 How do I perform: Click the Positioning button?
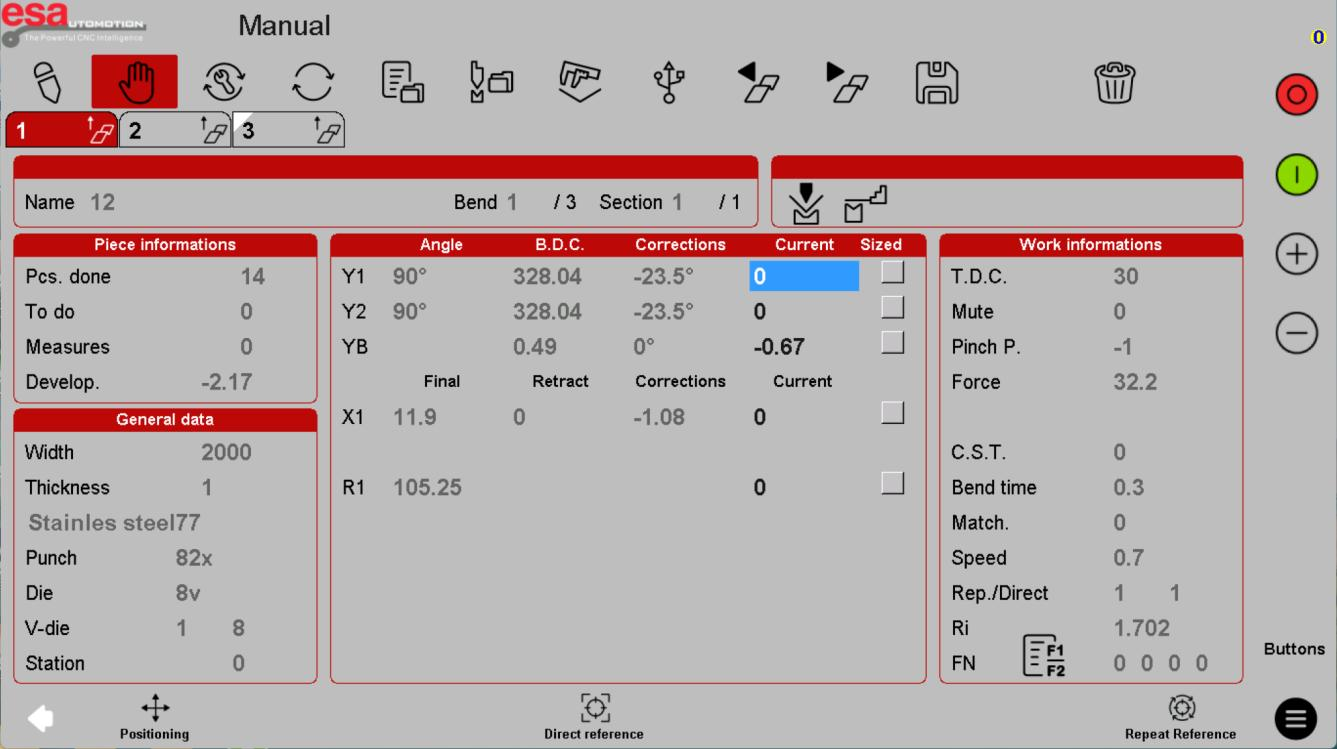click(155, 718)
